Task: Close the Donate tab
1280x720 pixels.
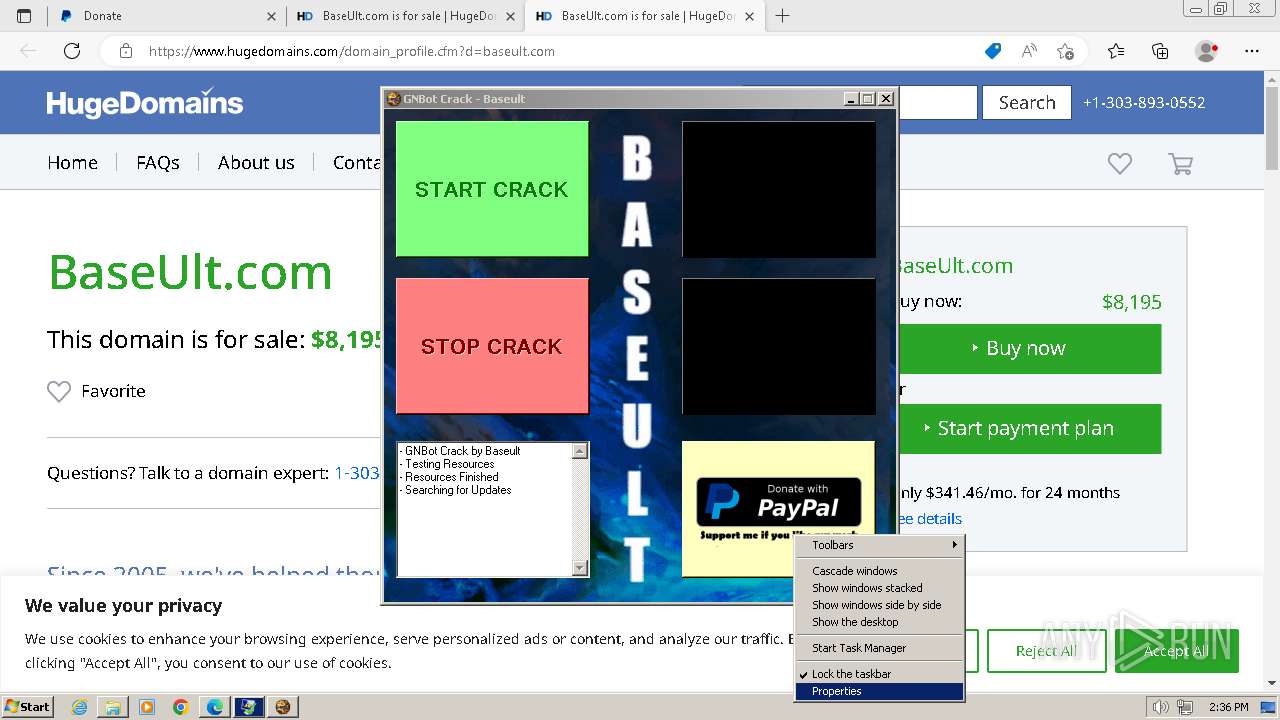Action: (272, 16)
